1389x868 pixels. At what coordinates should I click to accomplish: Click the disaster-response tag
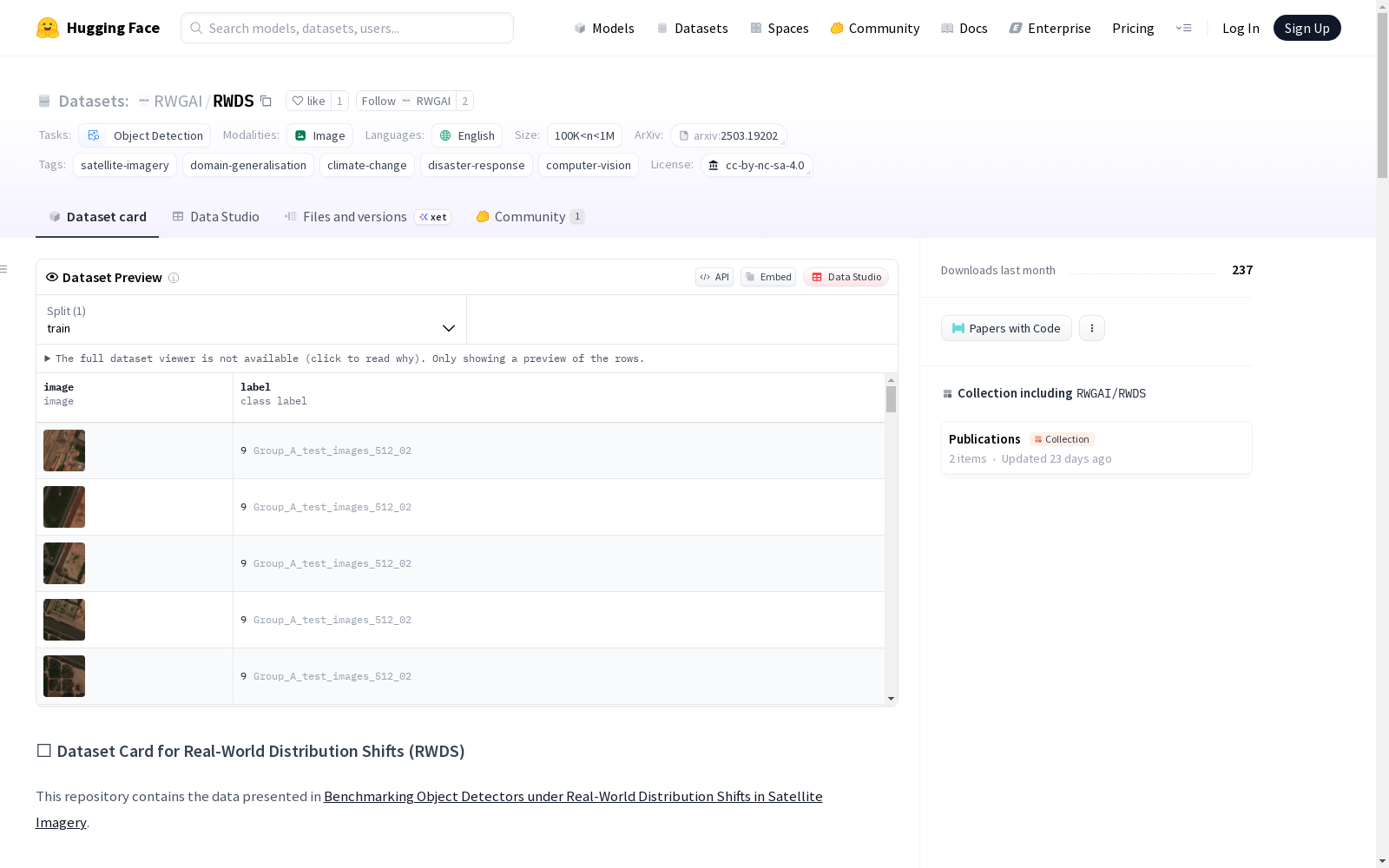[x=477, y=165]
